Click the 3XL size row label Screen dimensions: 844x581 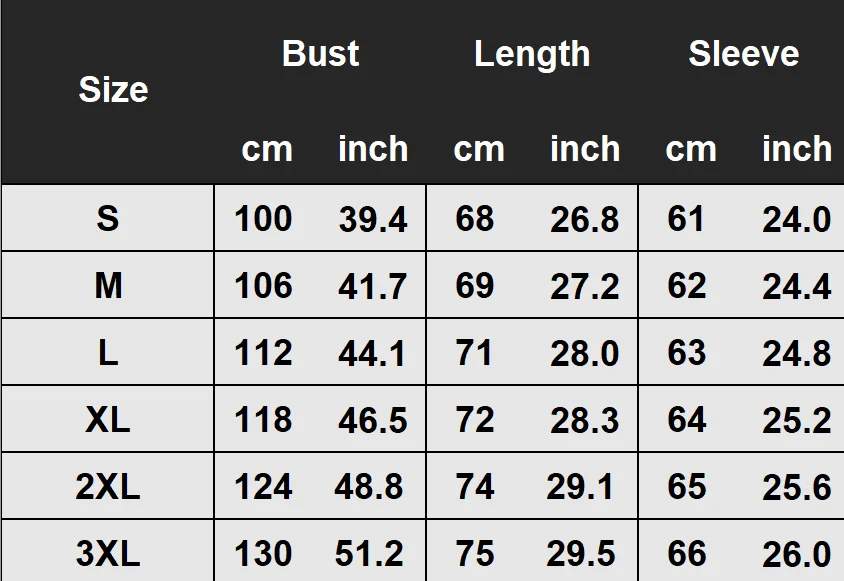[x=108, y=554]
